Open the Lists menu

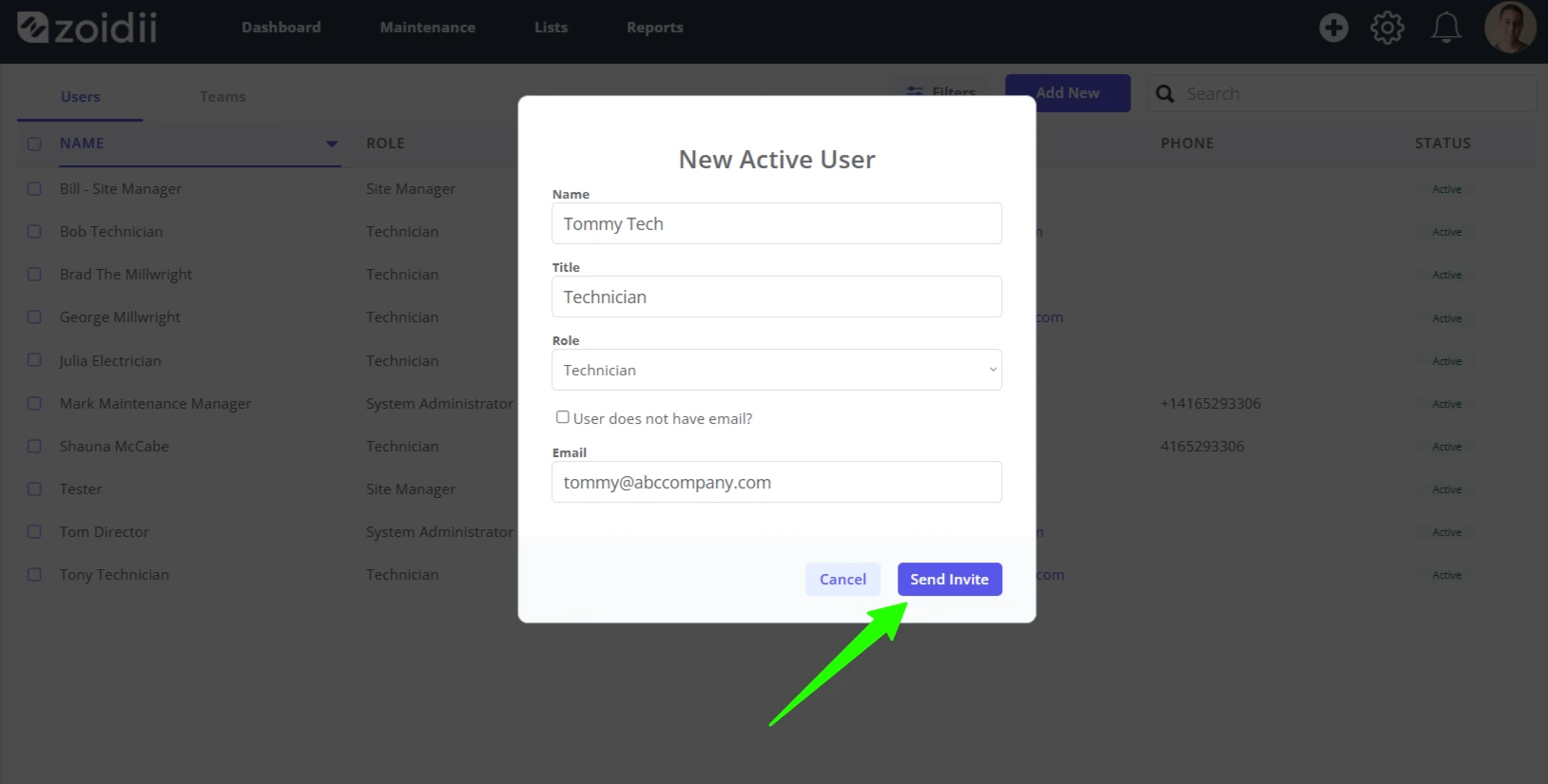click(551, 28)
